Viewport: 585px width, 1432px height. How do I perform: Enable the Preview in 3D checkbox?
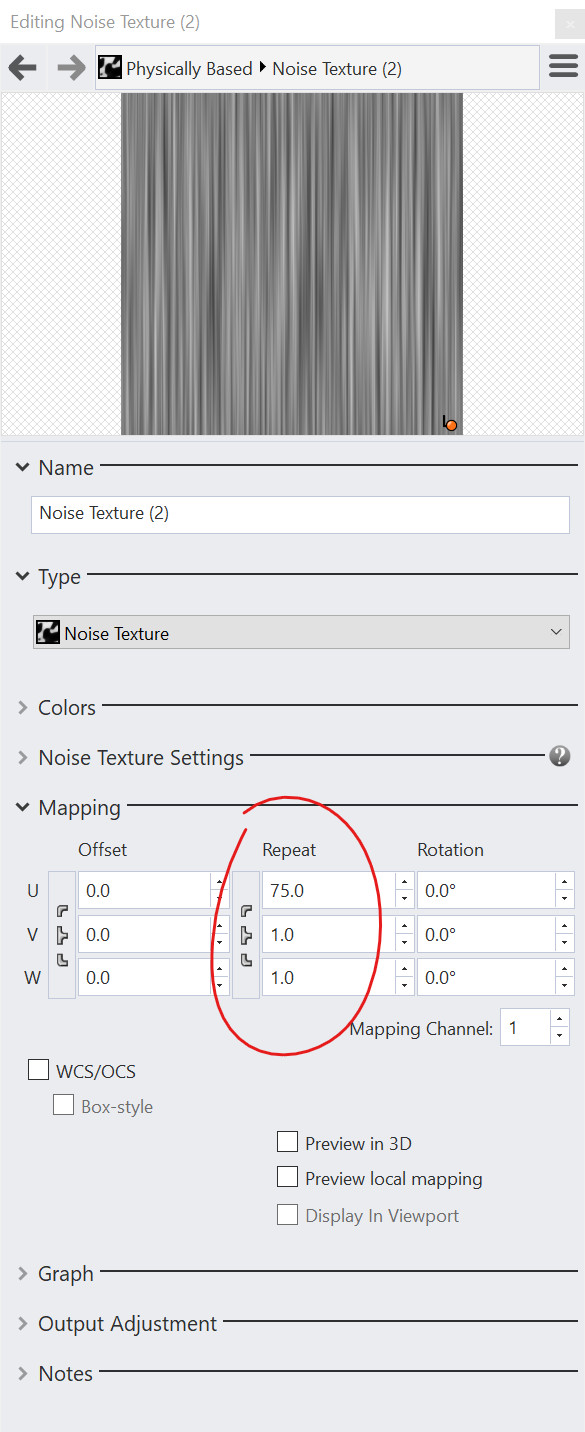coord(288,1141)
